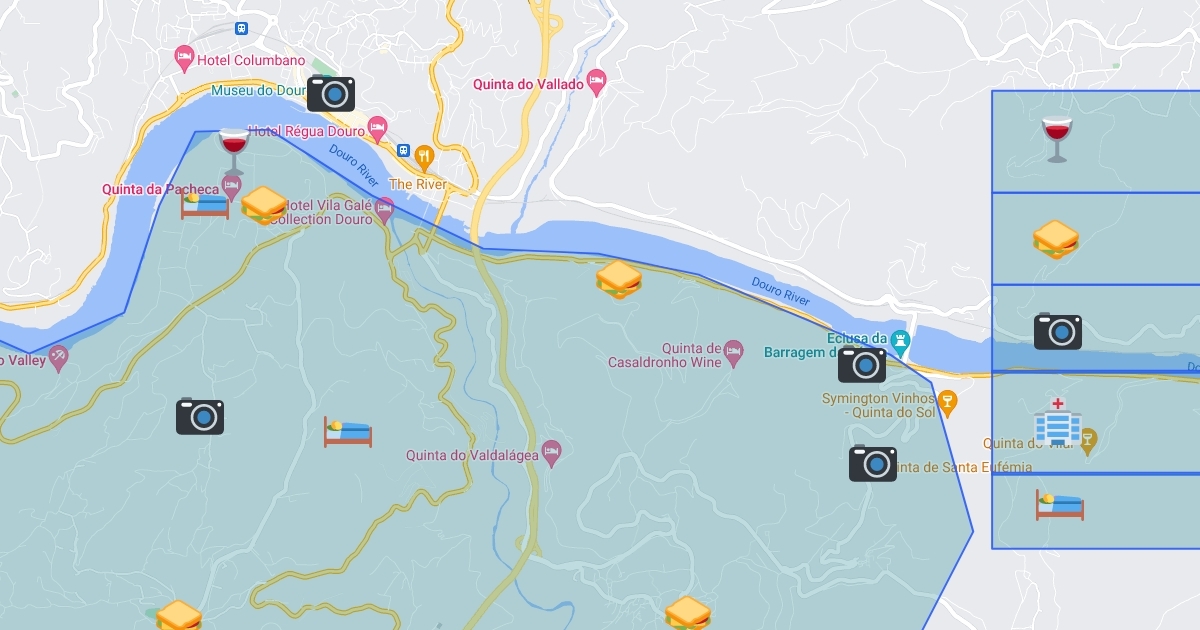Open the Hotel Columbano pin
The height and width of the screenshot is (630, 1200).
pyautogui.click(x=184, y=59)
